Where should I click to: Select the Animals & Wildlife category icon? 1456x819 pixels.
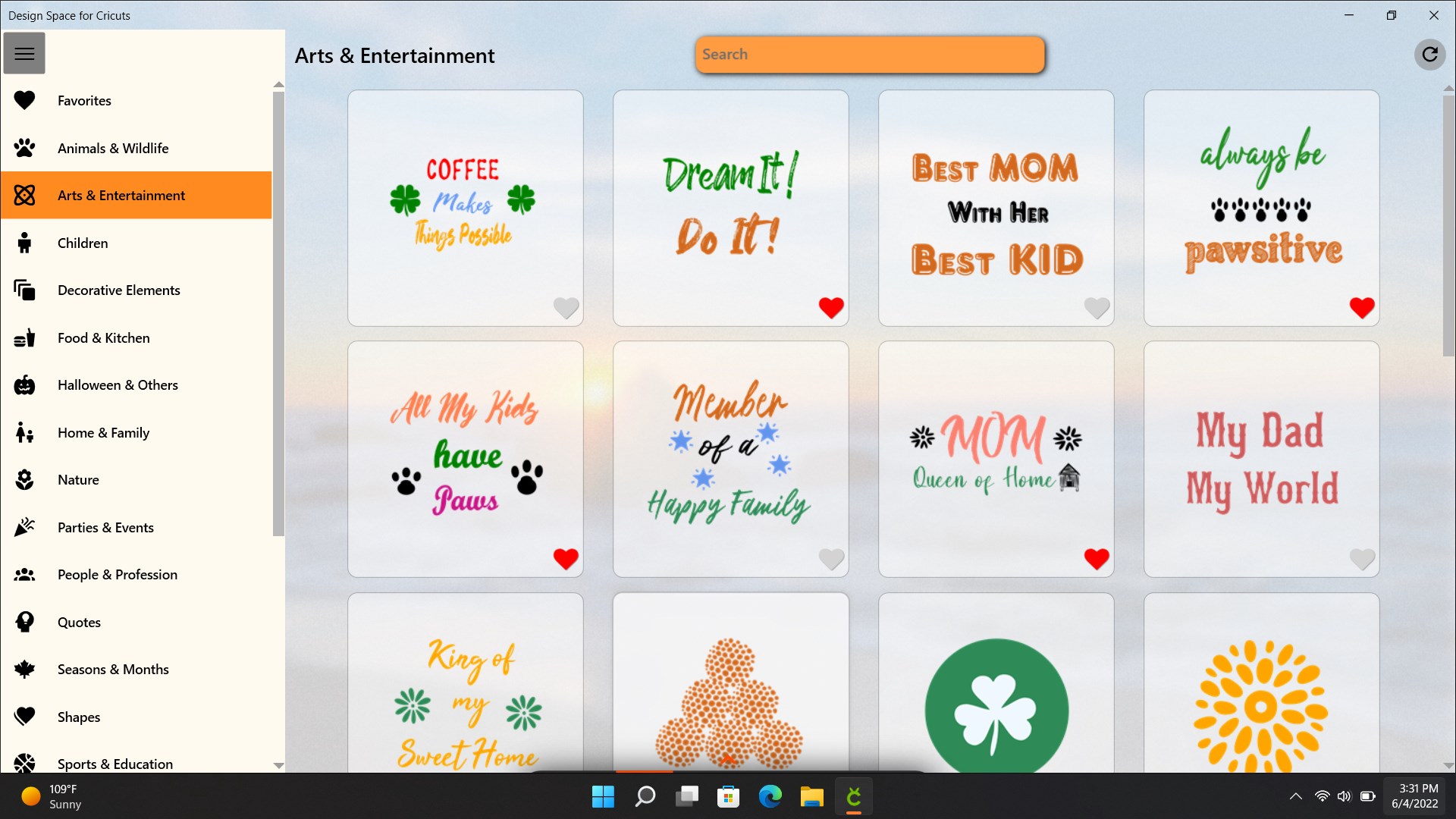(24, 148)
